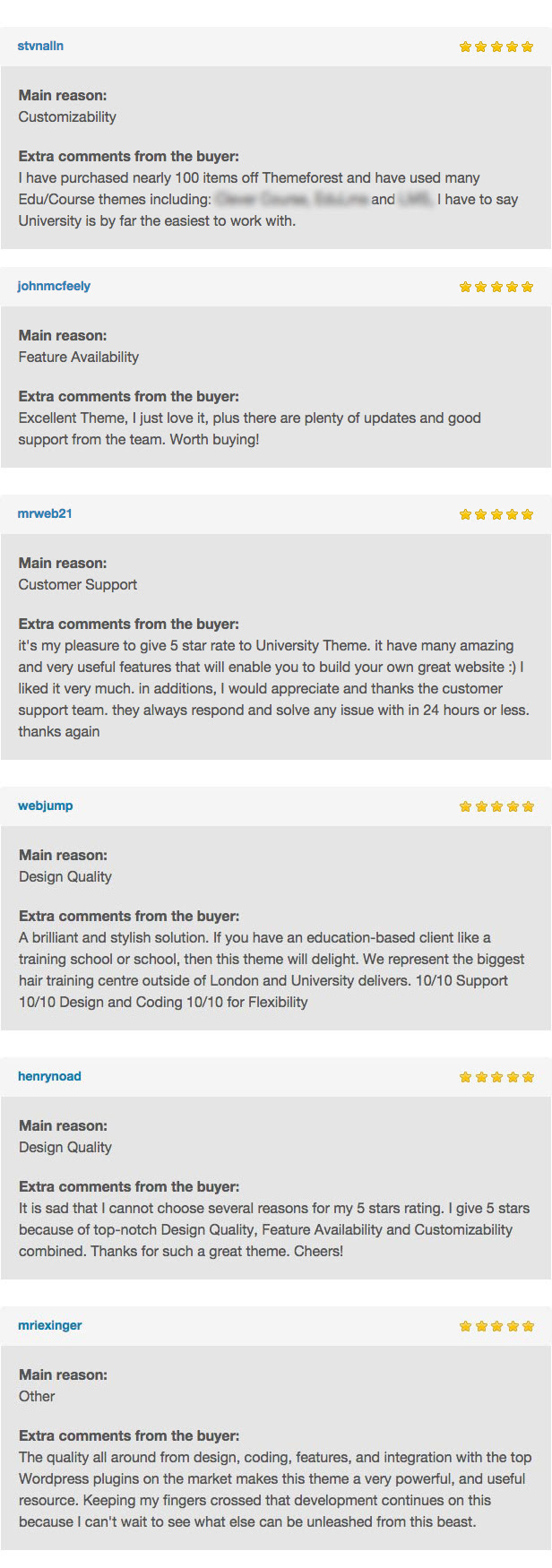Click henrynoad's extra comments paragraph

pyautogui.click(x=274, y=1229)
